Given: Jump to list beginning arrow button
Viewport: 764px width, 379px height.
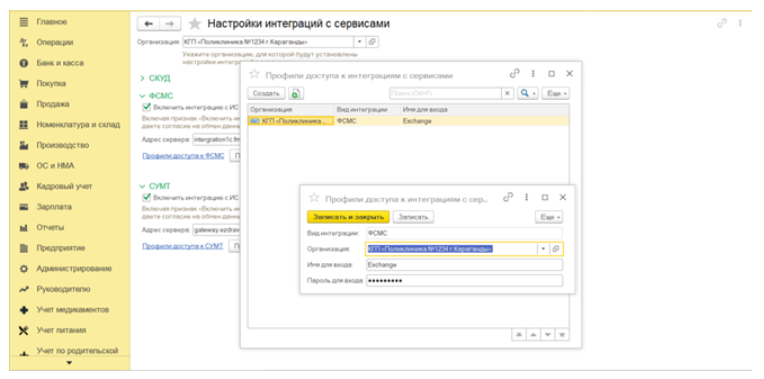Looking at the screenshot, I should tap(518, 335).
